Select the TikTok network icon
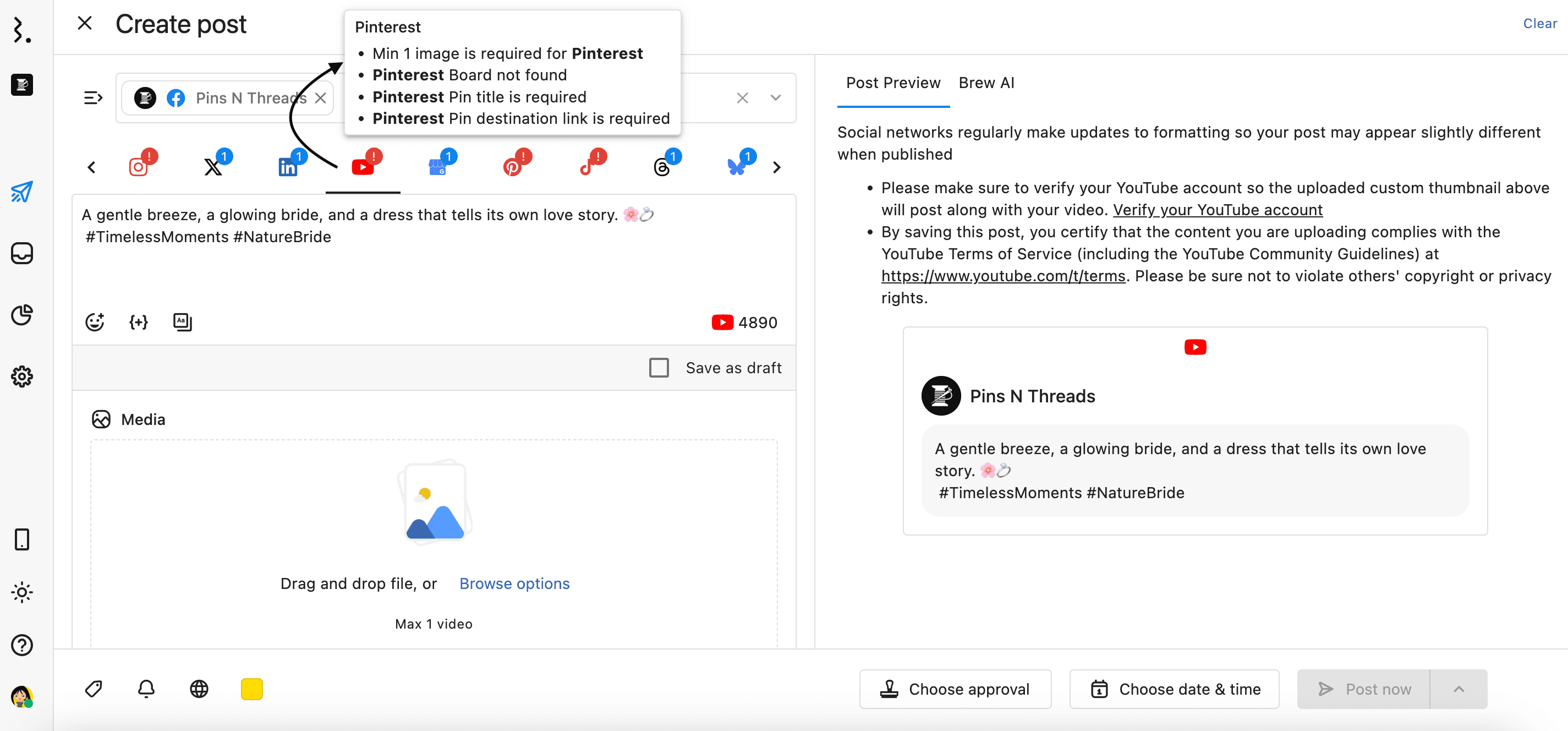This screenshot has width=1568, height=731. point(587,166)
